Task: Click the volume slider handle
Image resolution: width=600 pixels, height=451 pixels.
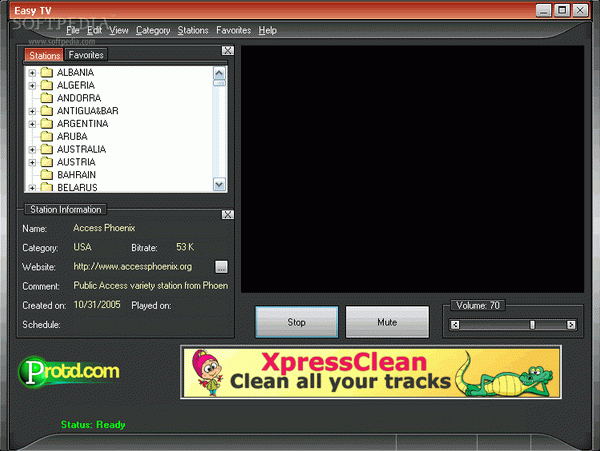Action: [x=532, y=325]
